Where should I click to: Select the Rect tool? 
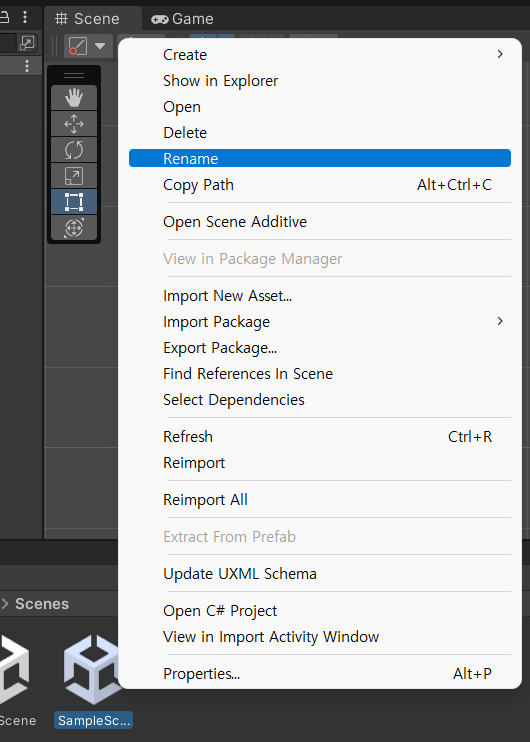click(x=74, y=202)
